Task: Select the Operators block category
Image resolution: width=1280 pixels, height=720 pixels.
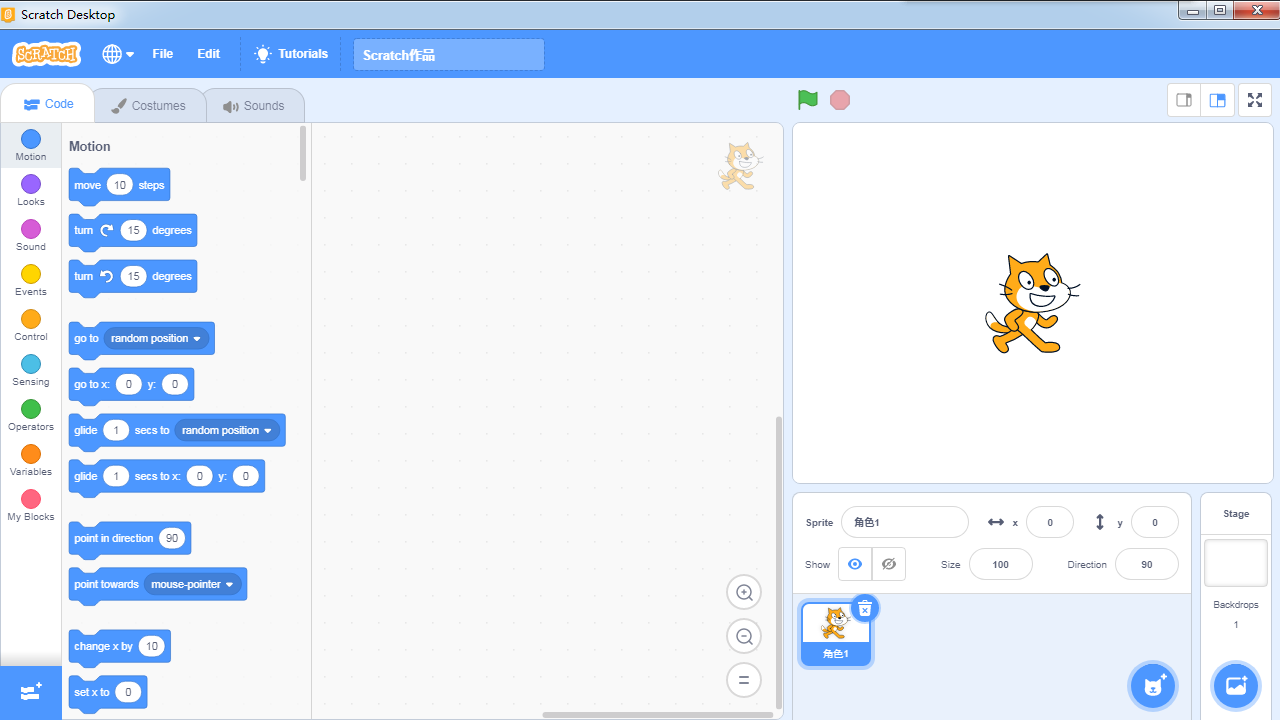Action: click(31, 415)
